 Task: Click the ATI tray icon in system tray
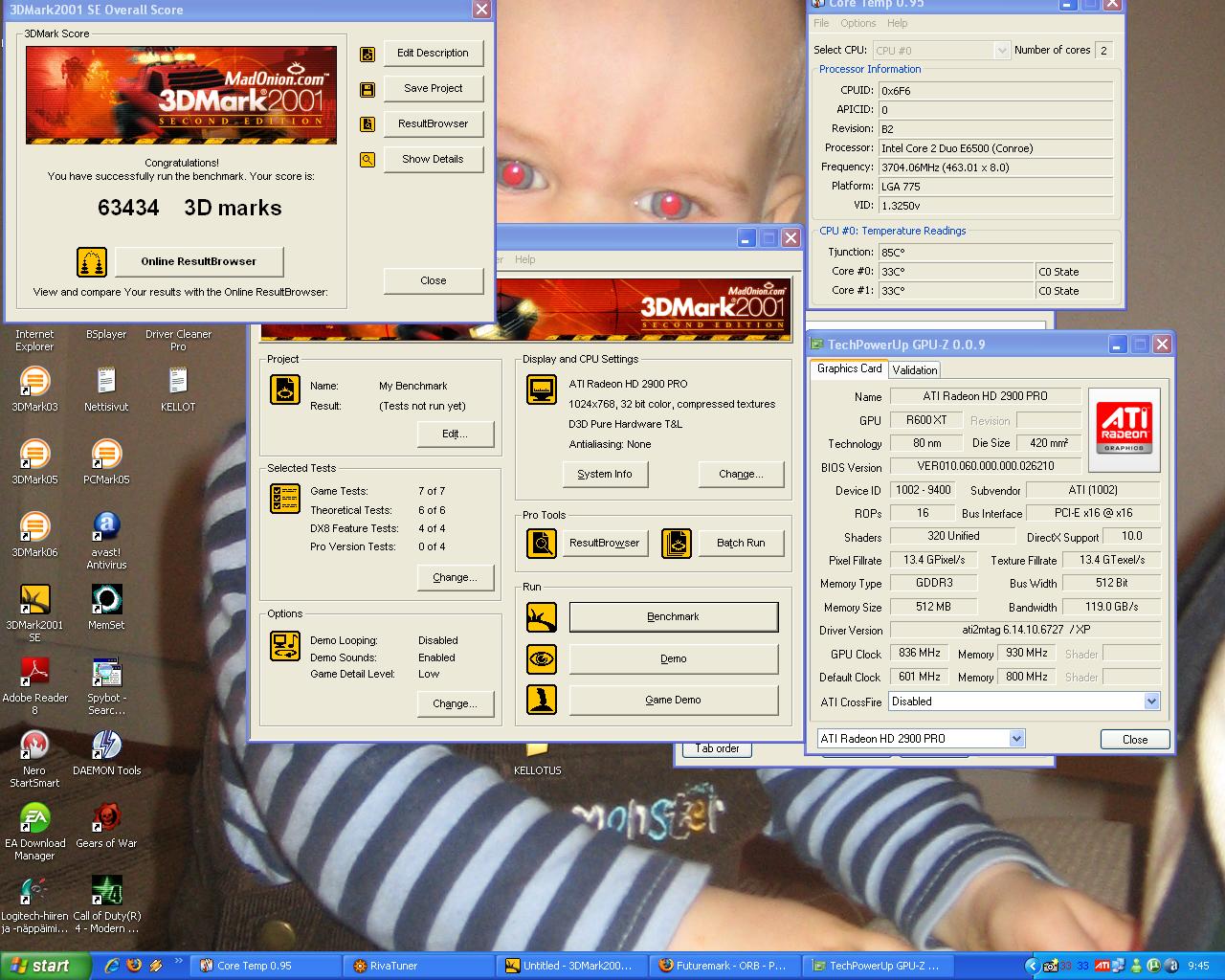tap(1102, 966)
